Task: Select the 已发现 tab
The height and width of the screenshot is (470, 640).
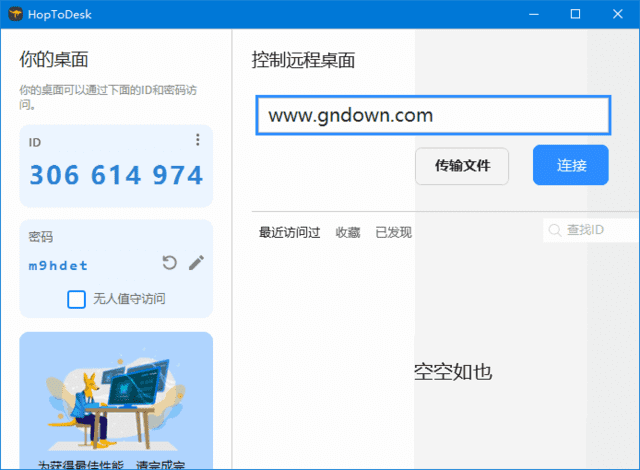Action: 393,233
